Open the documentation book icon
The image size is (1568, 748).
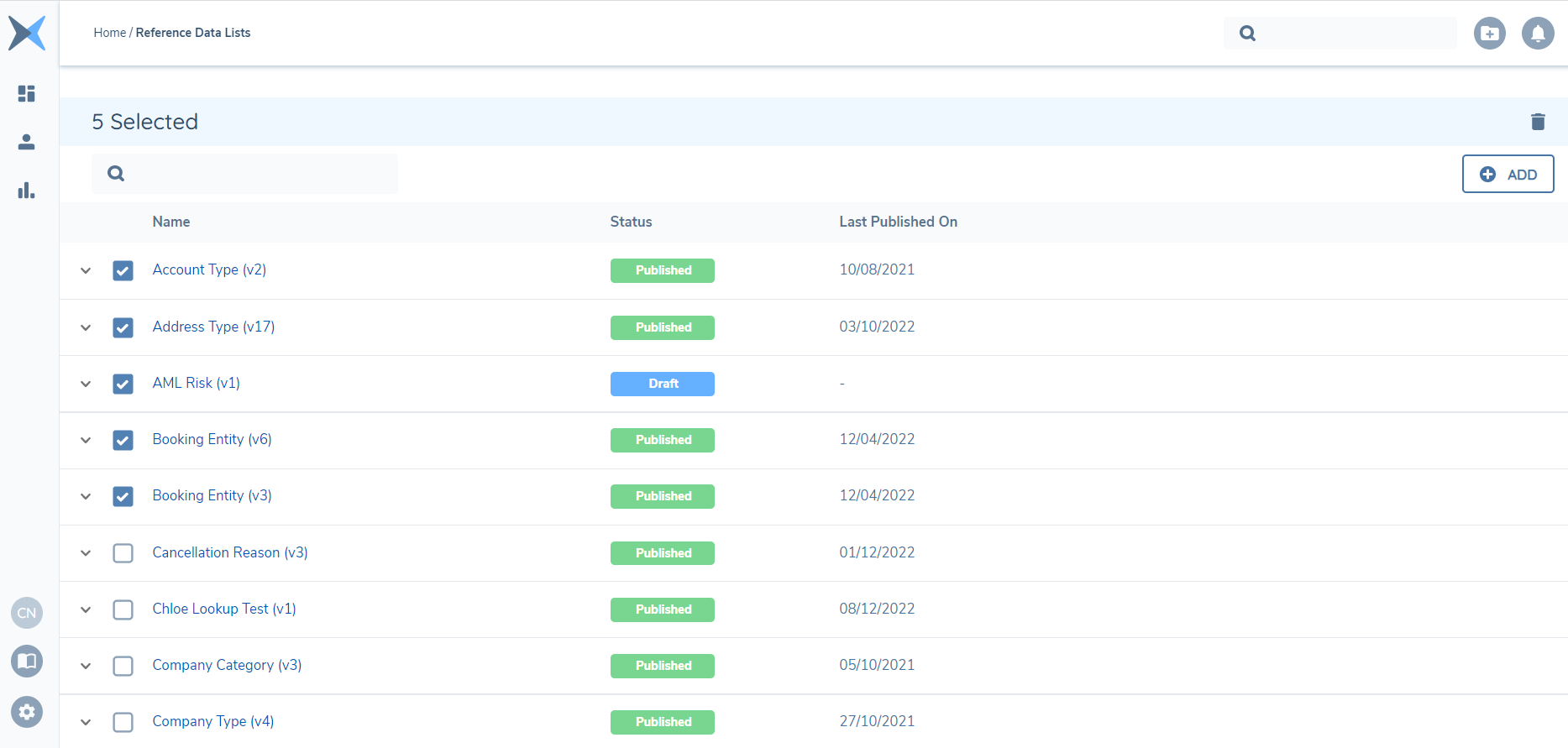click(x=27, y=662)
